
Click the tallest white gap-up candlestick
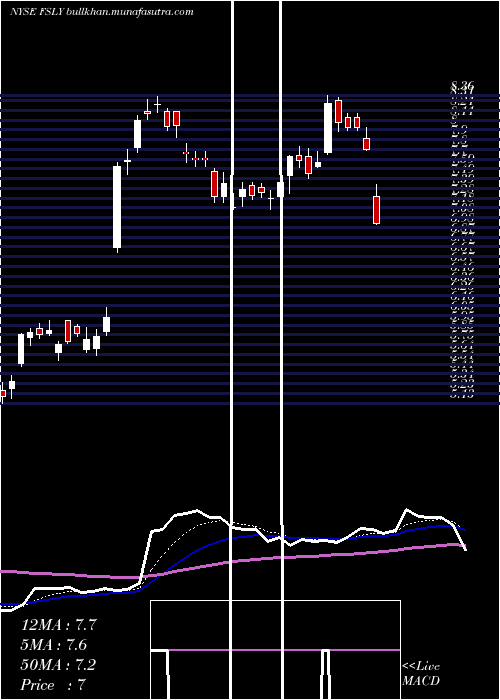117,207
